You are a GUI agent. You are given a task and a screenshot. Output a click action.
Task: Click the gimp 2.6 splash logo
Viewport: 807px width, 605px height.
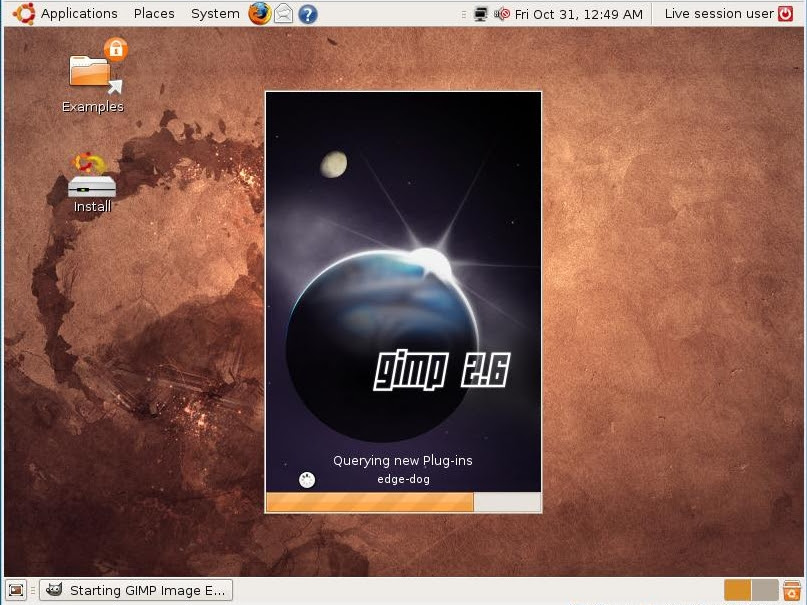pos(442,370)
